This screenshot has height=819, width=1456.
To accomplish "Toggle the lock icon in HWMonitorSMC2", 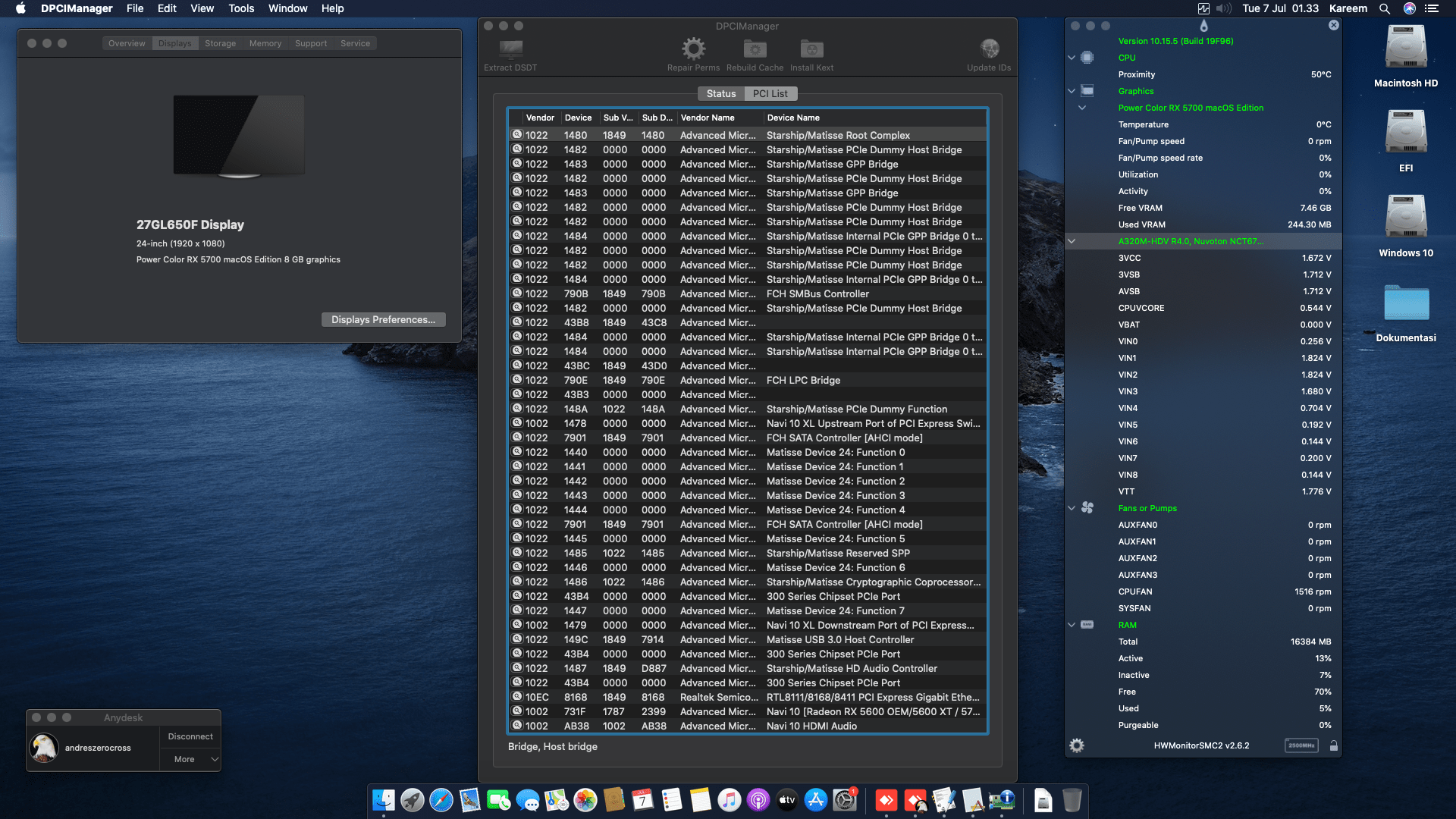I will pos(1332,745).
